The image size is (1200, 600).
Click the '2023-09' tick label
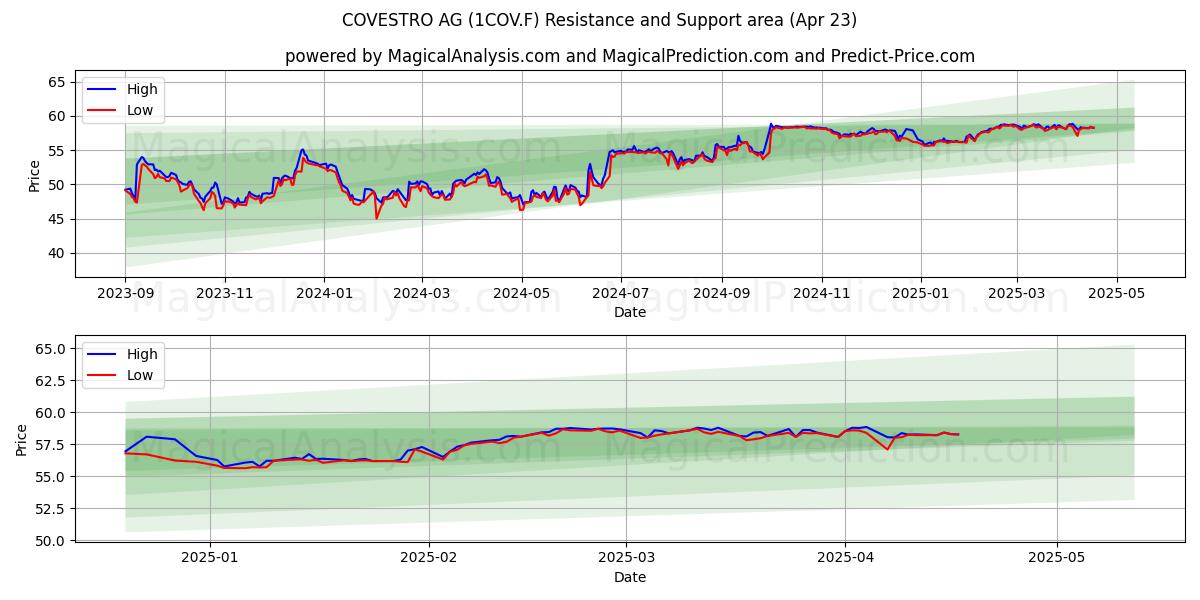tap(125, 294)
